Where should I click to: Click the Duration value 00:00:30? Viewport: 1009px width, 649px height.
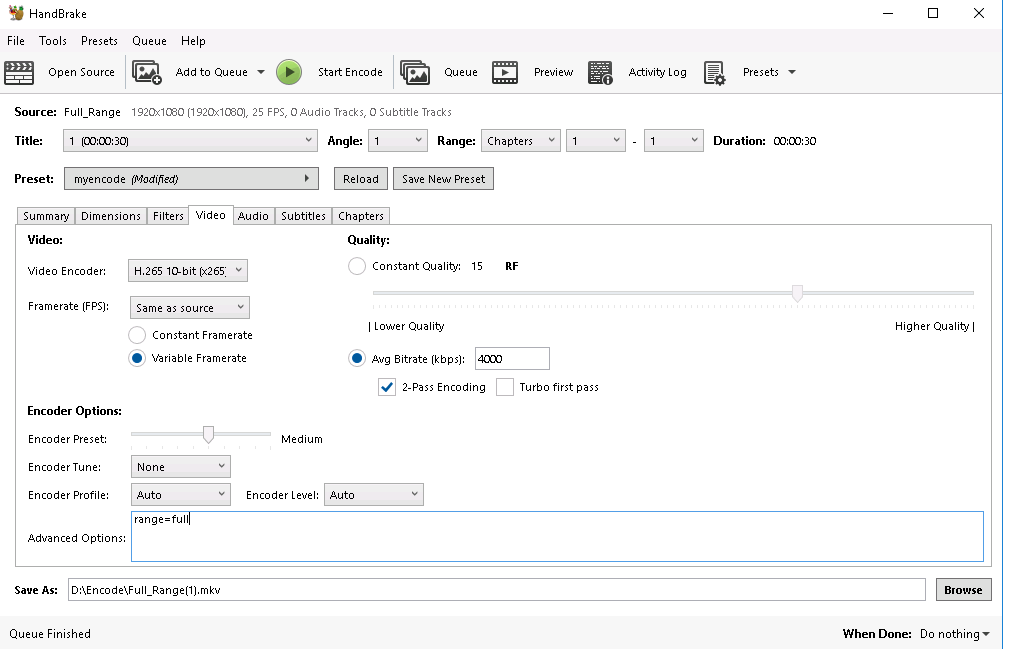click(795, 141)
